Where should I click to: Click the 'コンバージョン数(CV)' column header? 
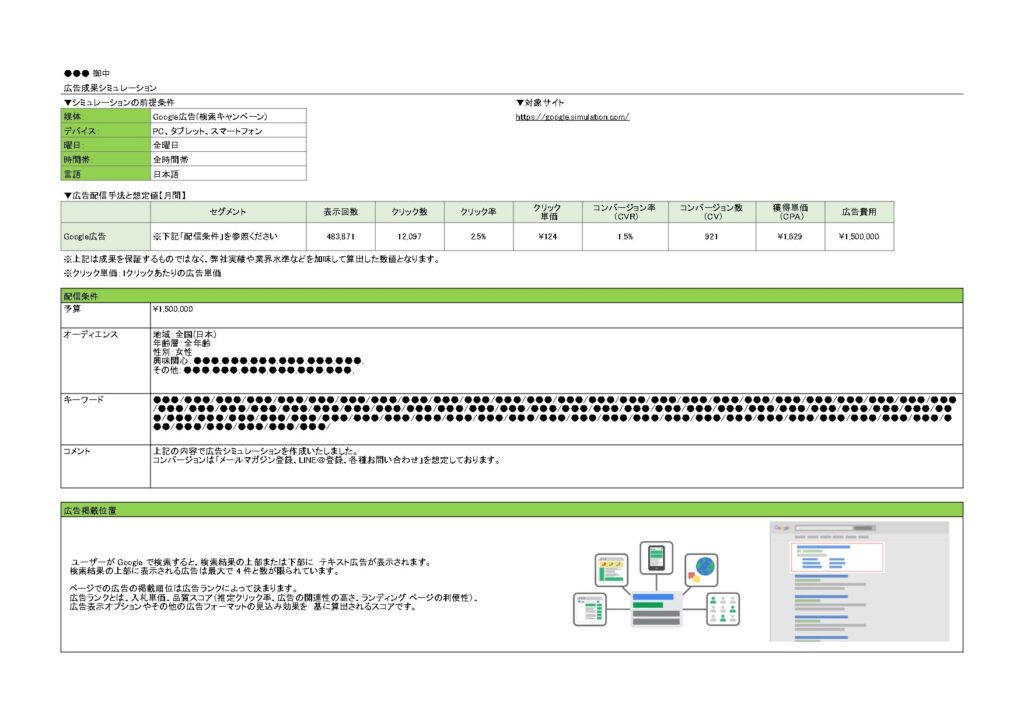[712, 212]
